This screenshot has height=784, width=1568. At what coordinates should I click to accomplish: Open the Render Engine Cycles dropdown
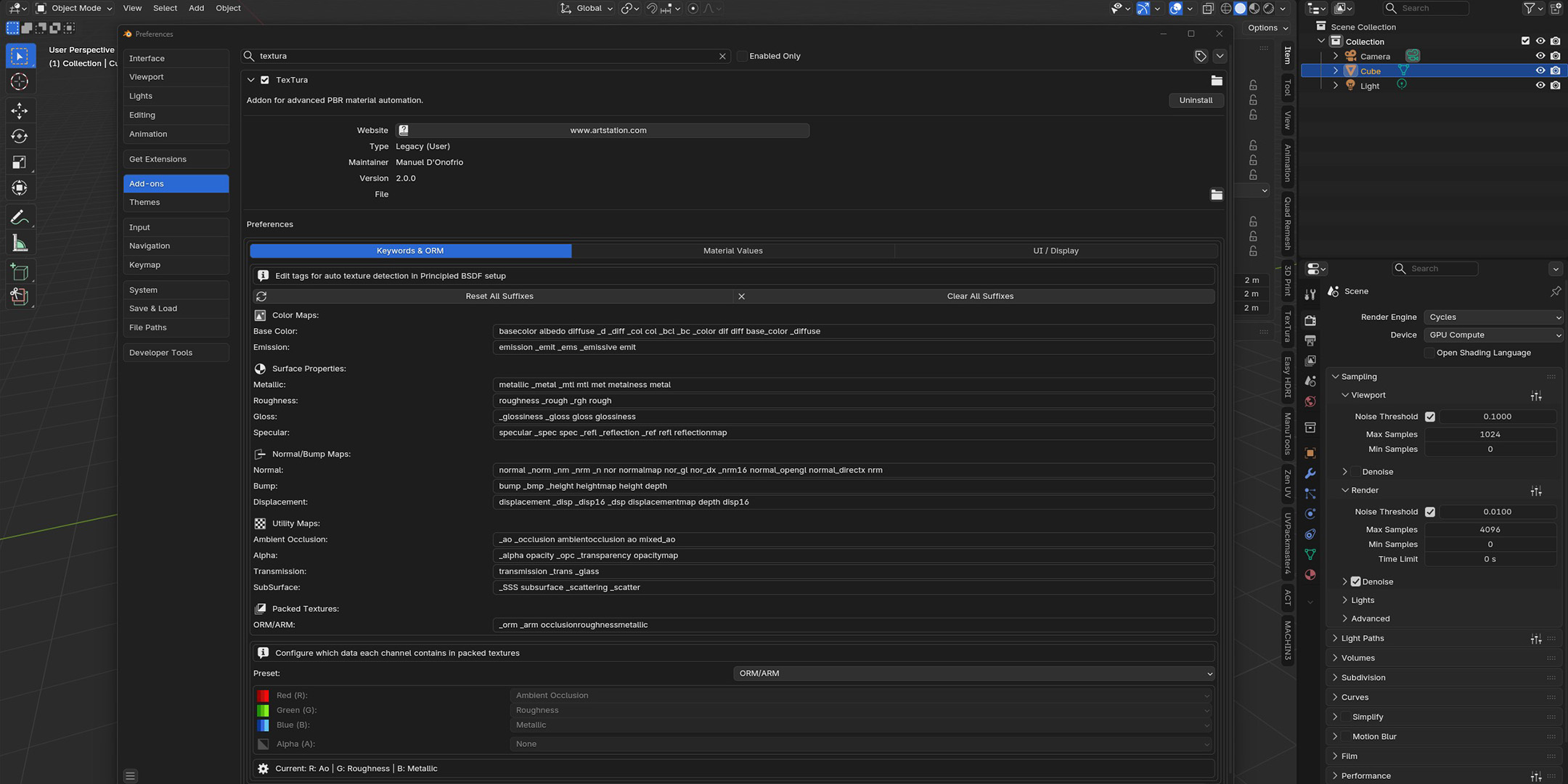(x=1493, y=317)
